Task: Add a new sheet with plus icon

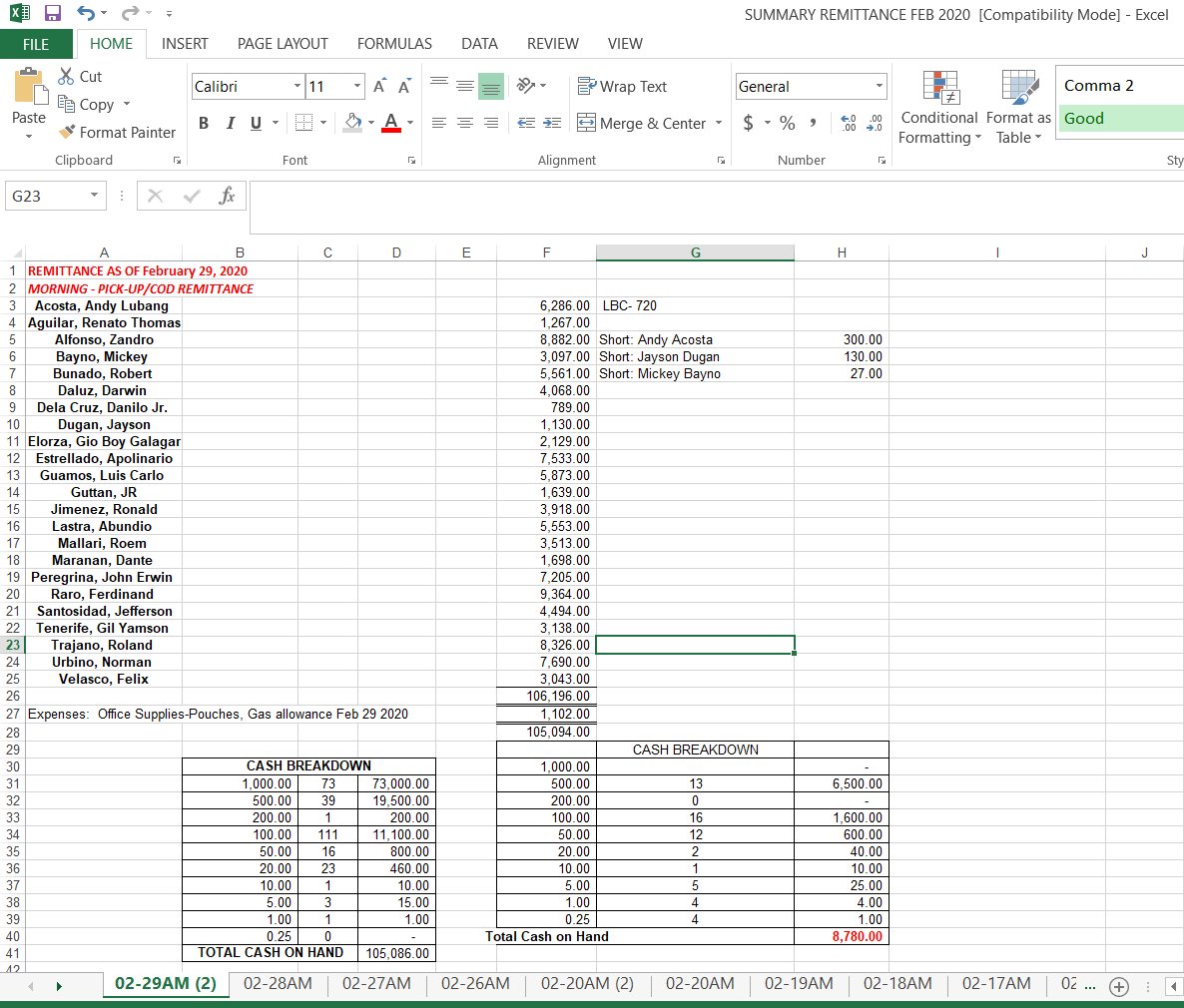Action: point(1119,986)
